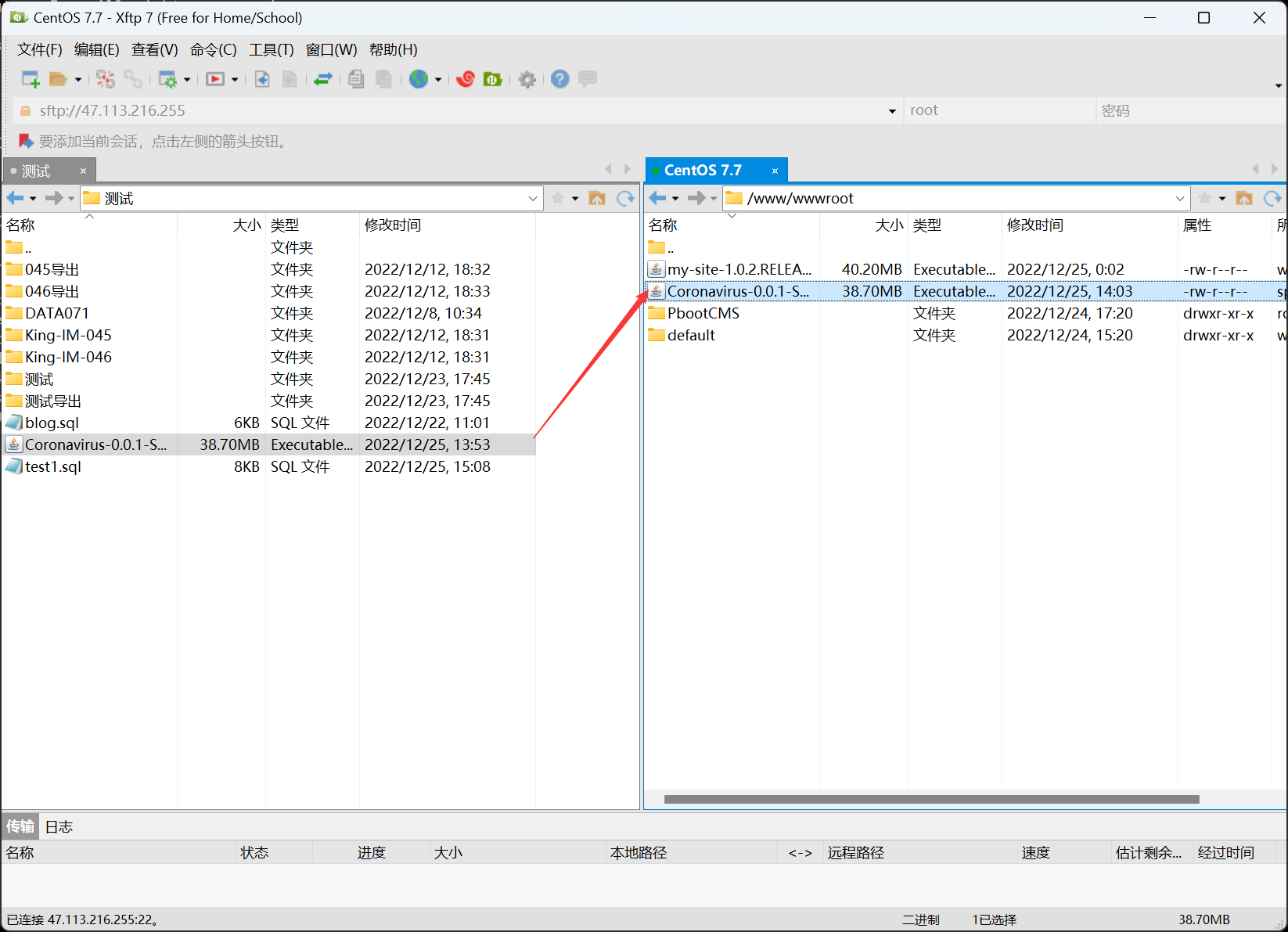1288x932 pixels.
Task: Refresh the local 测试 pane
Action: tap(625, 198)
